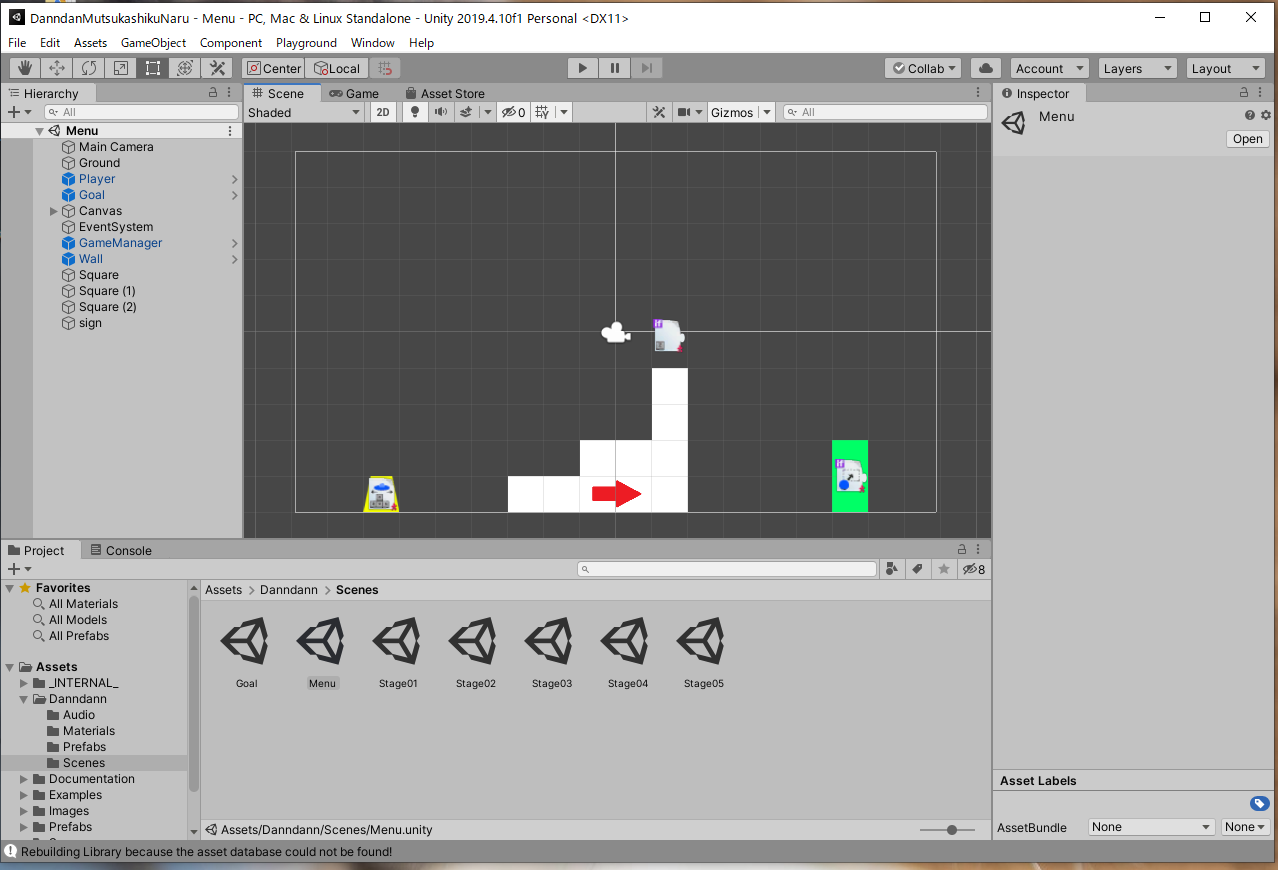Open the Account dropdown
The height and width of the screenshot is (870, 1278).
(1049, 68)
